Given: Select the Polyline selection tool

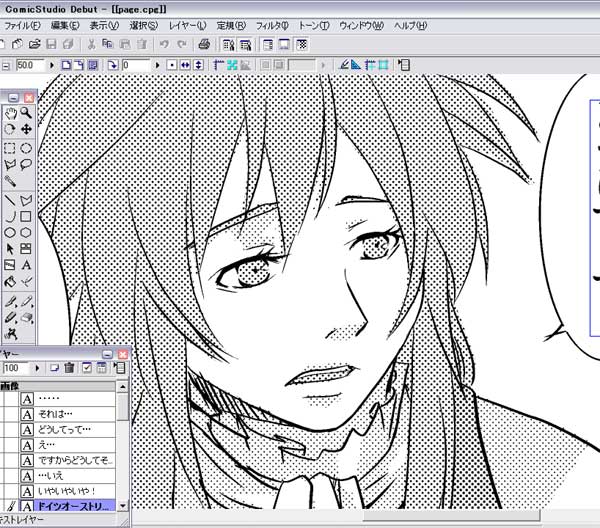Looking at the screenshot, I should 10,165.
